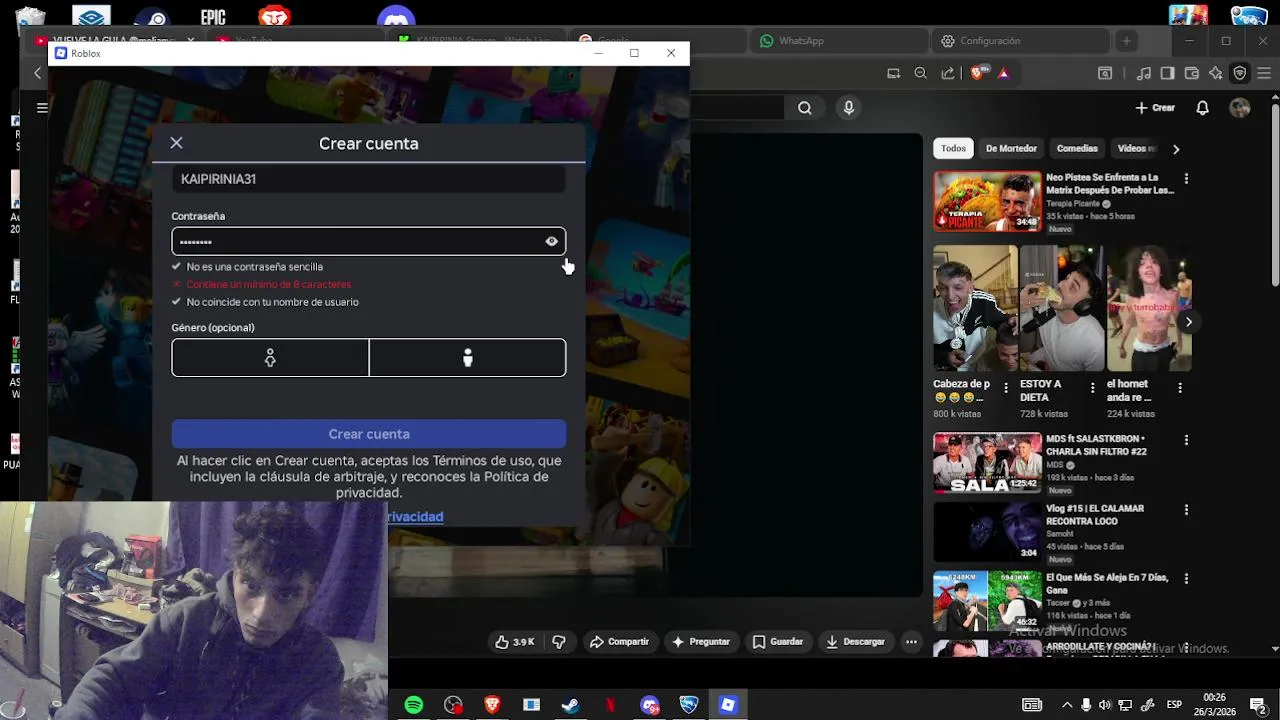Click Vlog #15 EL CALAMAR video title
This screenshot has height=720, width=1280.
[1095, 514]
